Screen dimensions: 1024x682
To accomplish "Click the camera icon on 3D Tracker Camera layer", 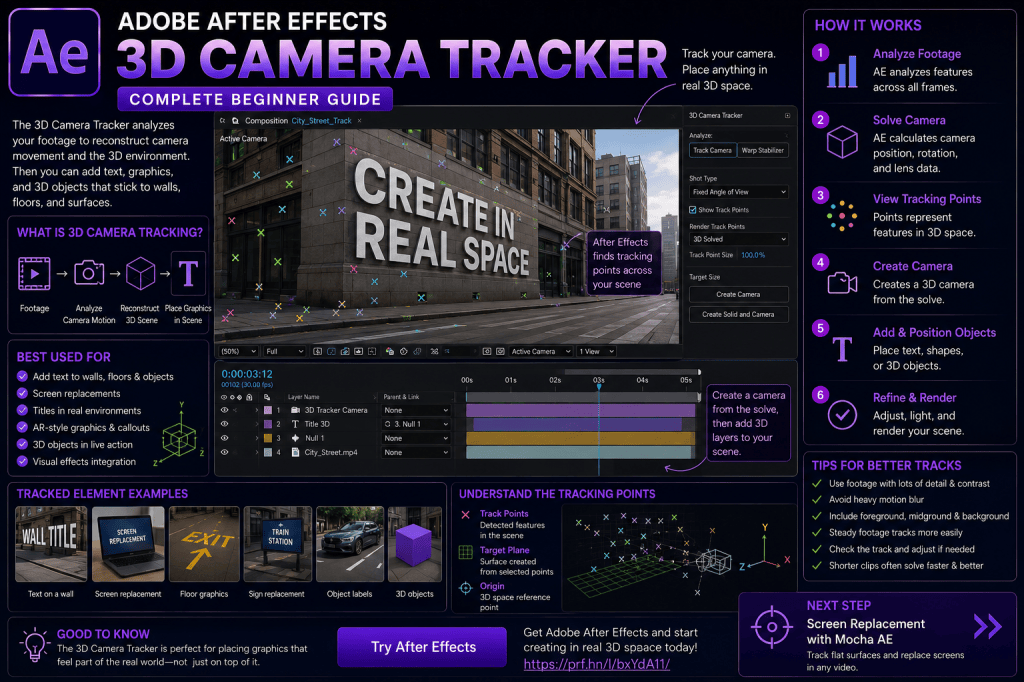I will click(x=295, y=410).
